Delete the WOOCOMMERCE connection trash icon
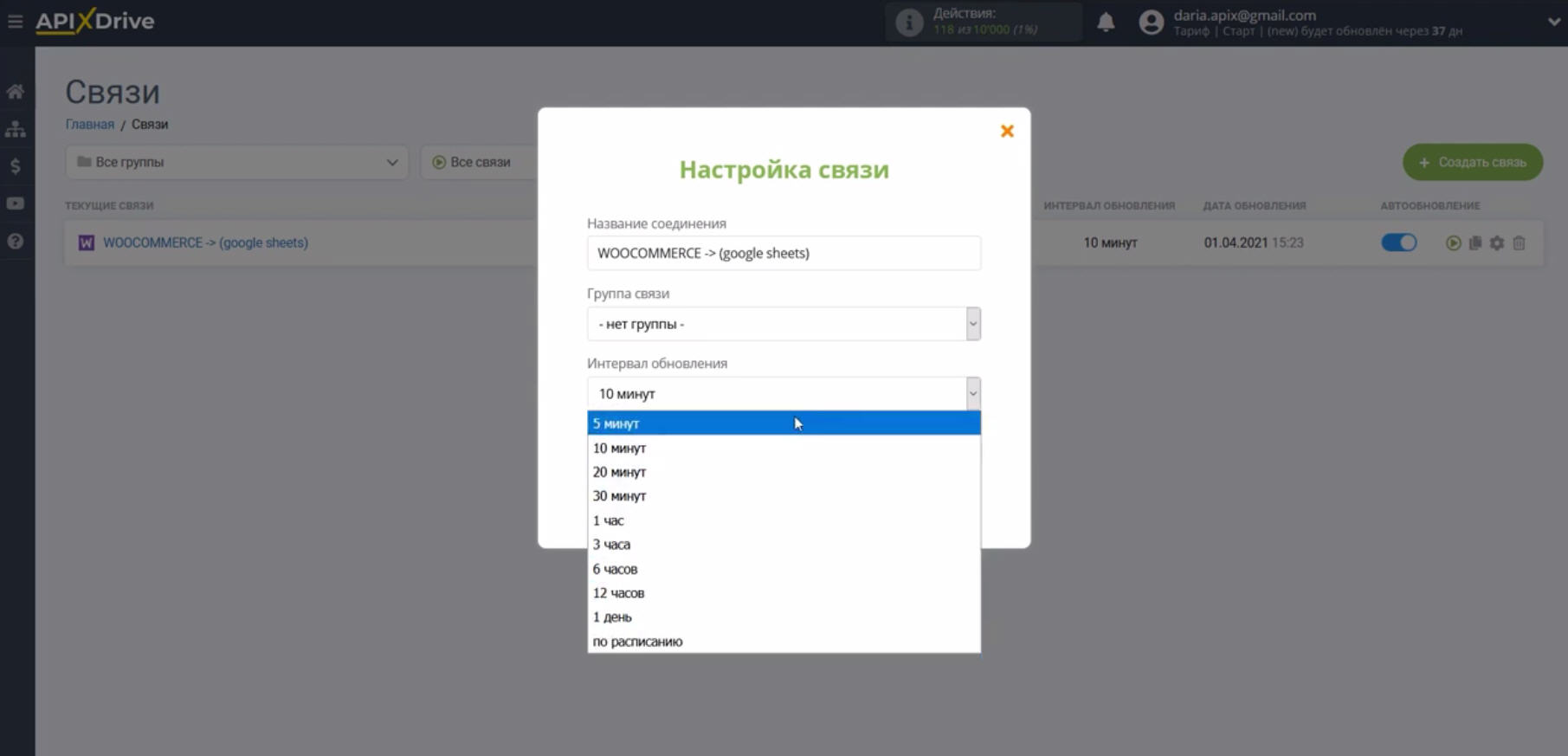 (x=1519, y=243)
